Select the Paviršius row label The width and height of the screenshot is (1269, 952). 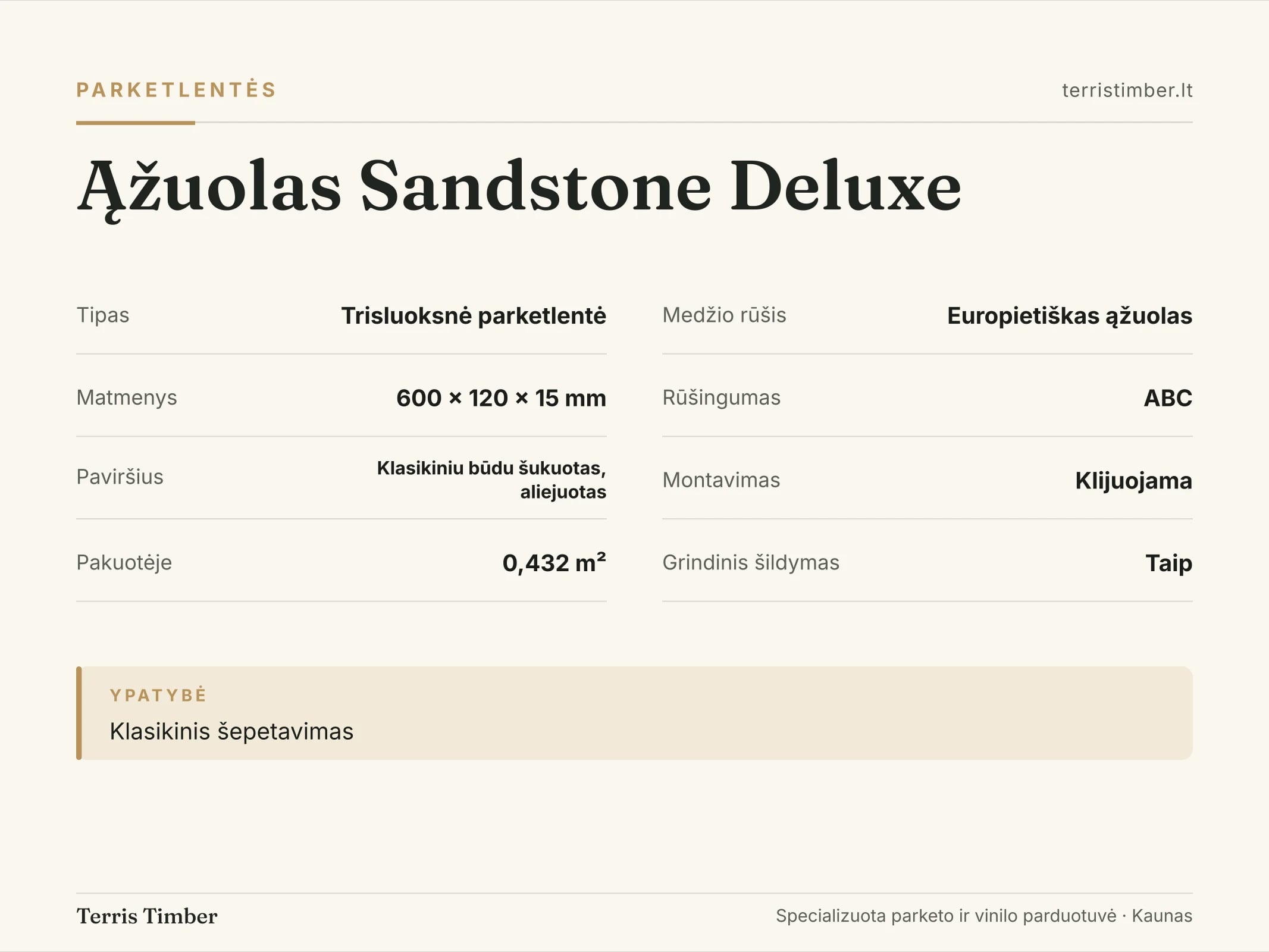coord(120,477)
